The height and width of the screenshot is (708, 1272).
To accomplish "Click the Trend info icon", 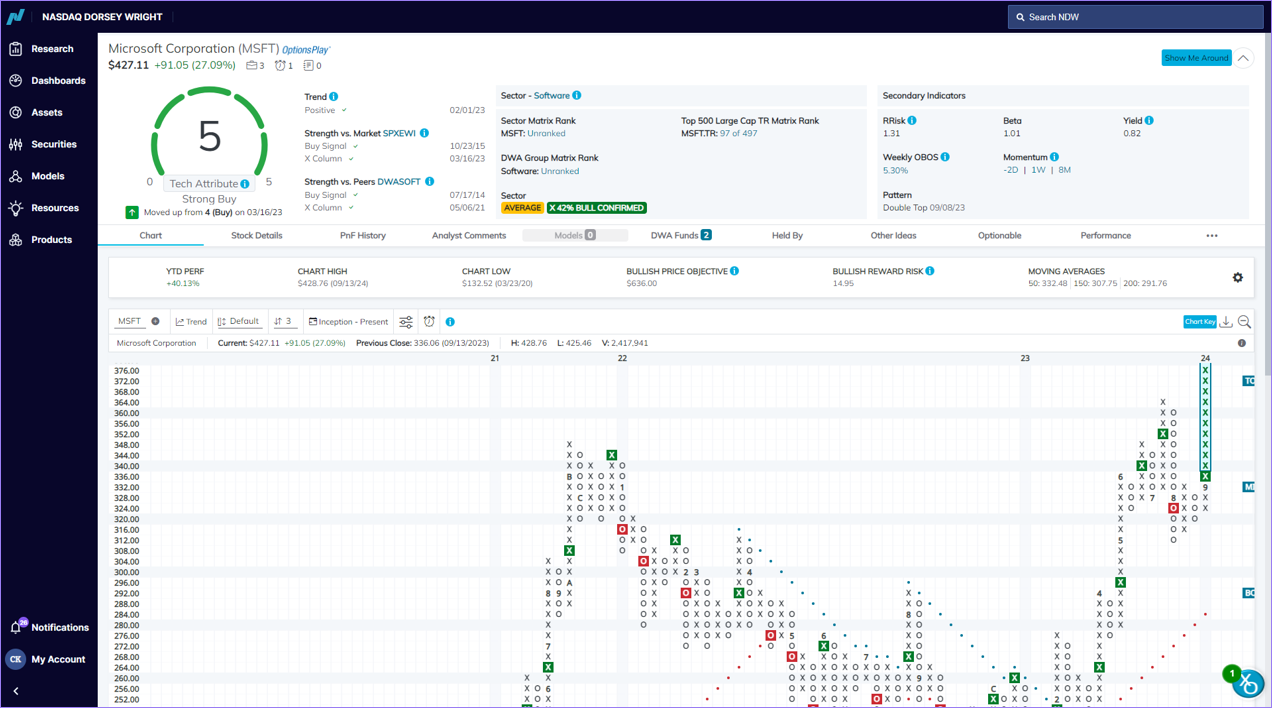I will [334, 97].
